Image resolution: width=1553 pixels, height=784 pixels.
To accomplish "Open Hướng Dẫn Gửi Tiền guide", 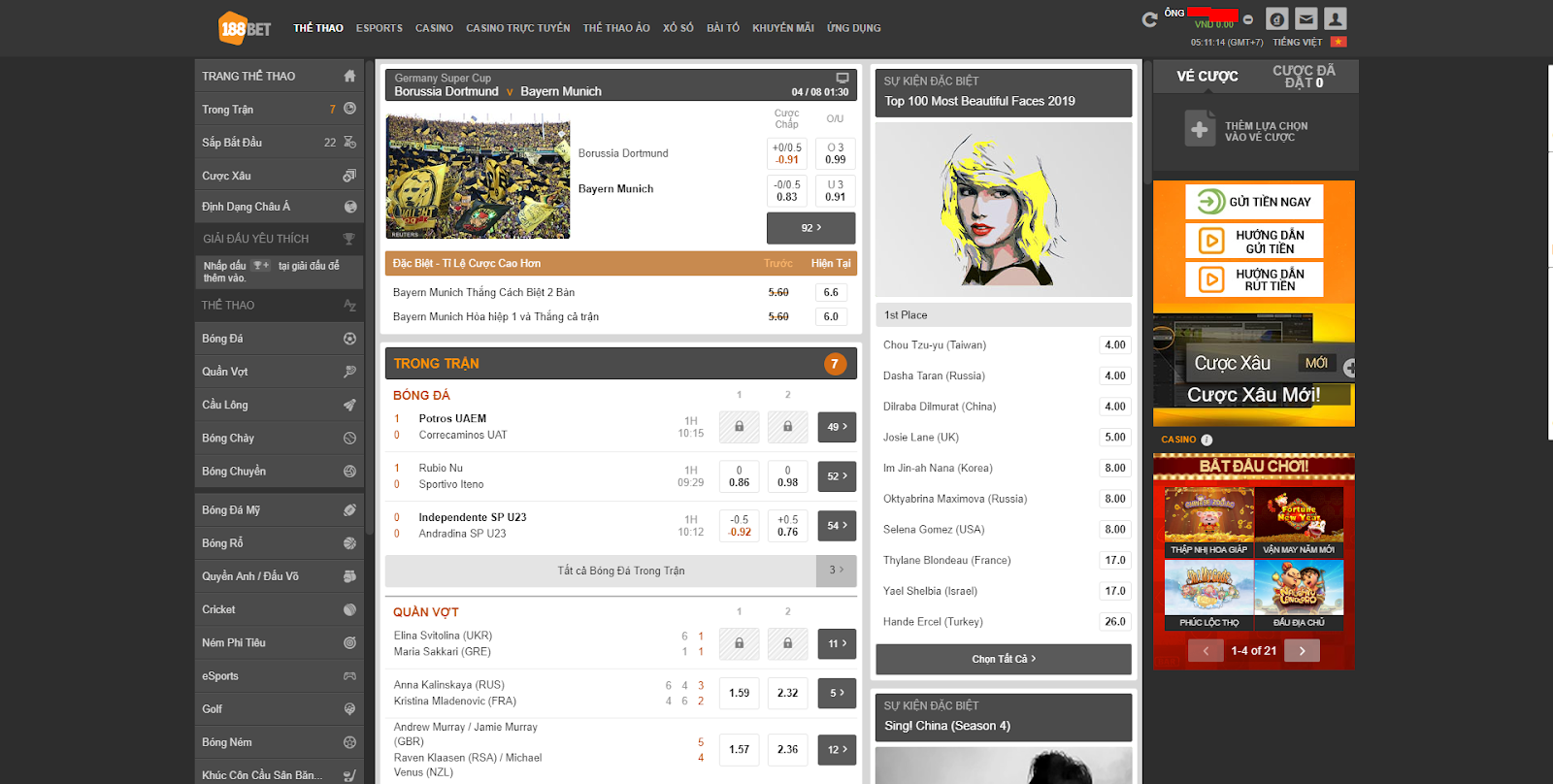I will (x=1254, y=242).
